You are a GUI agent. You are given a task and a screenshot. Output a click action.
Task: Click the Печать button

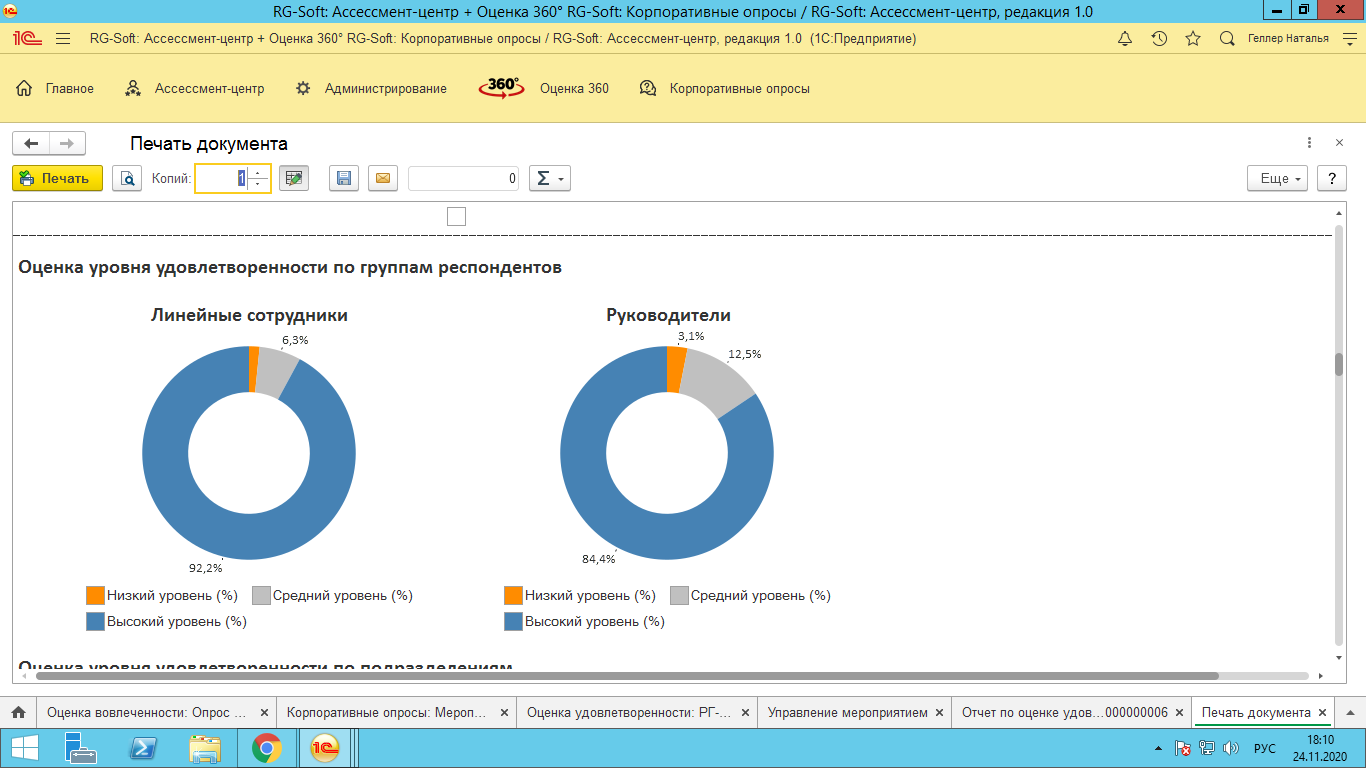57,179
